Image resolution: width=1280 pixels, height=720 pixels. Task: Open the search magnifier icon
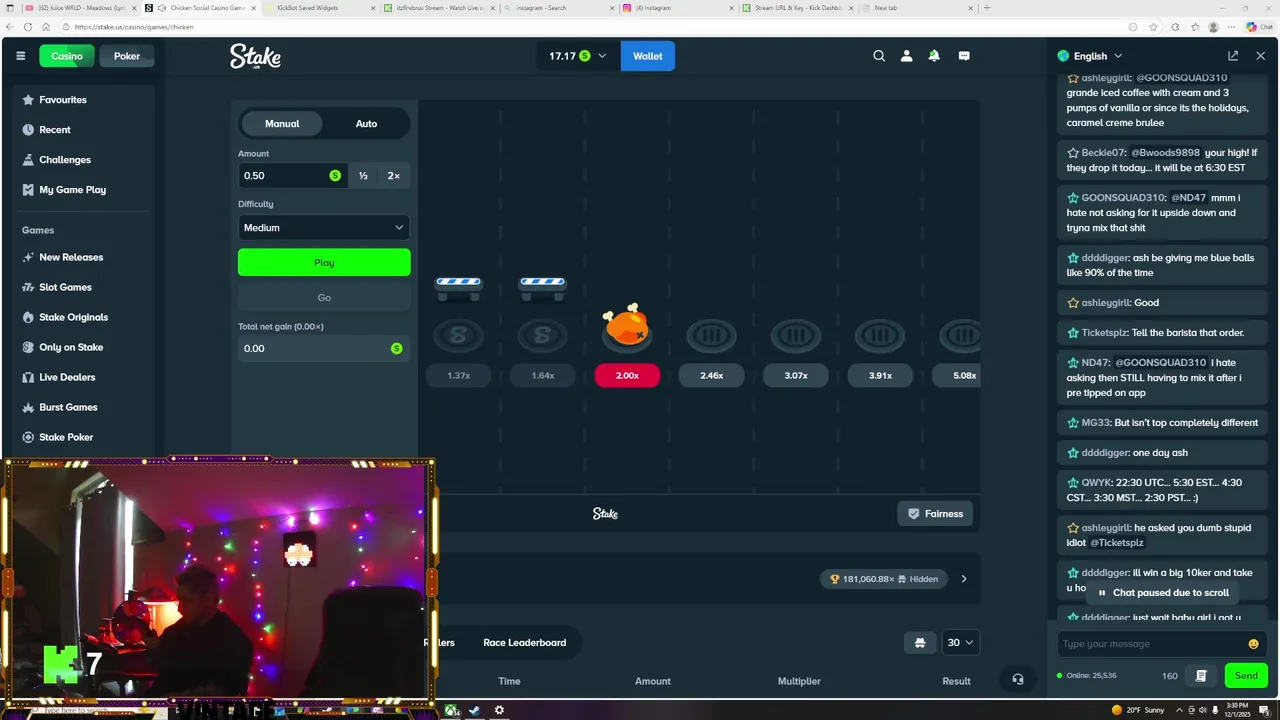point(879,56)
